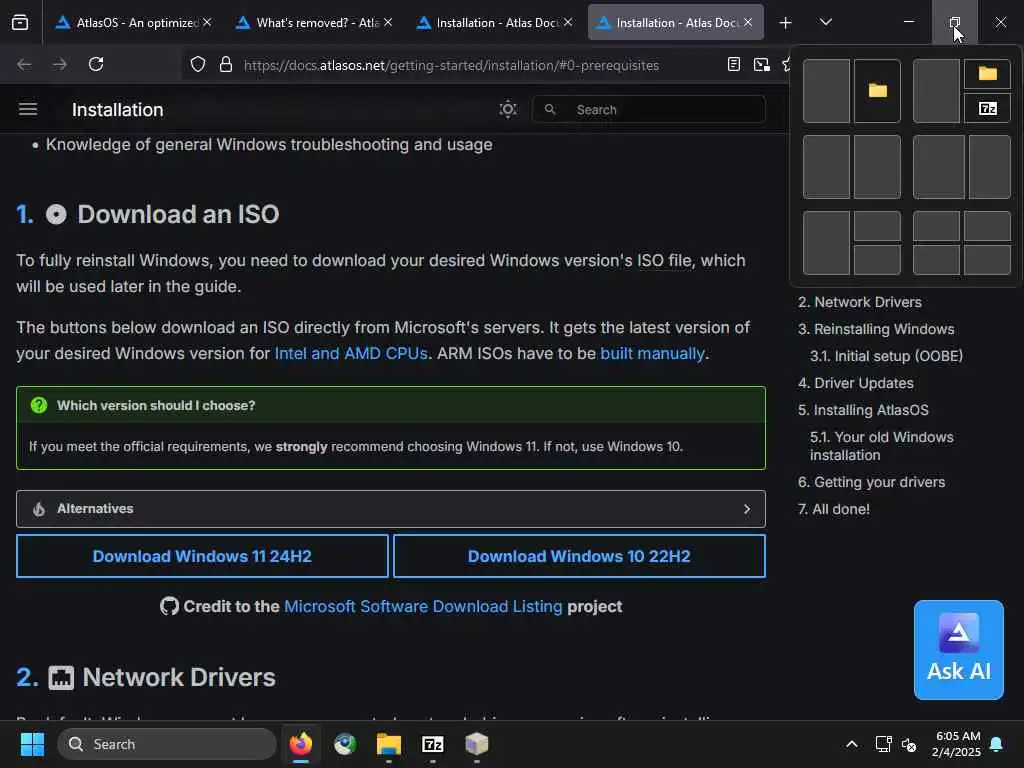The height and width of the screenshot is (768, 1024).
Task: Jump to 2. Network Drivers in contents
Action: [859, 302]
